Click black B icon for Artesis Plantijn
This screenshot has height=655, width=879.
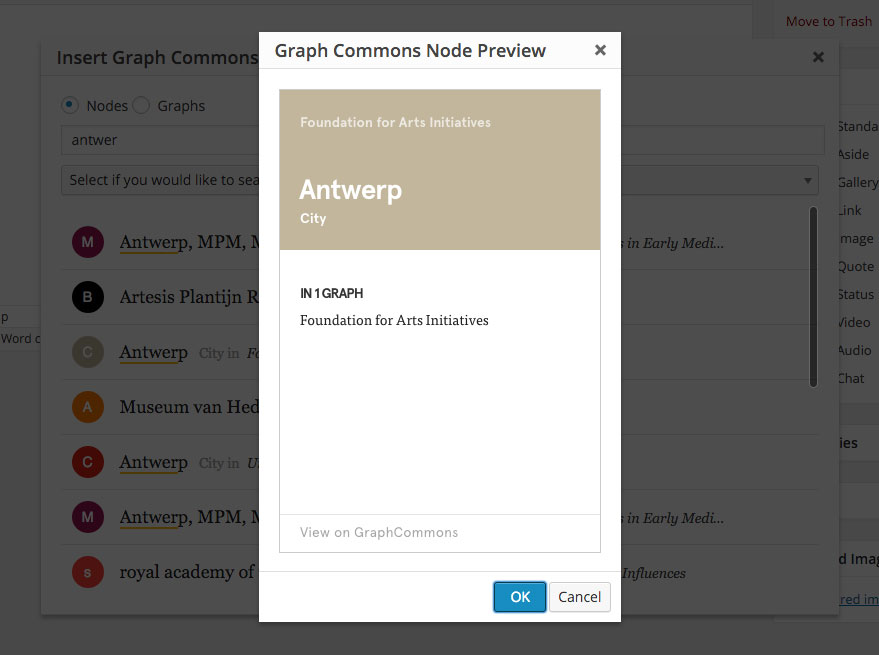coord(87,297)
